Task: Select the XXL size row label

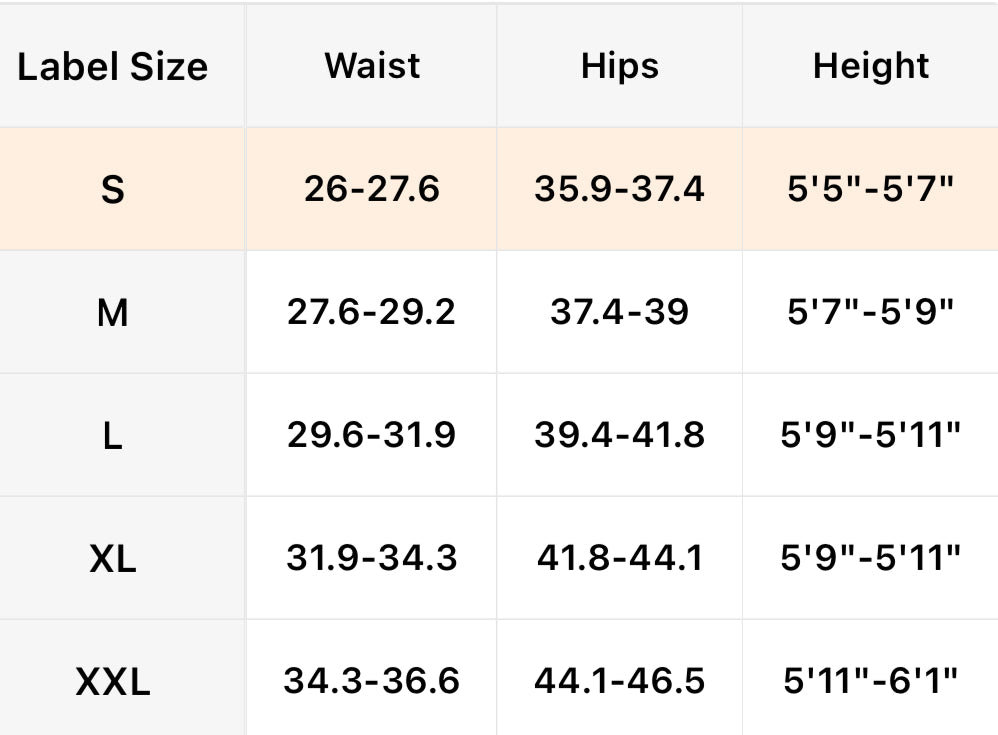Action: pos(113,682)
